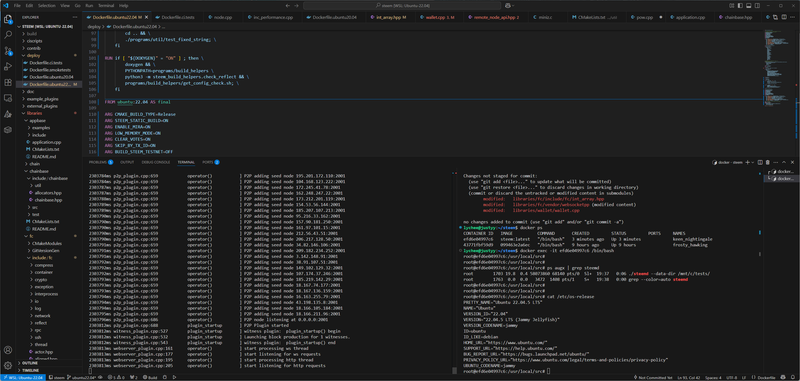The width and height of the screenshot is (800, 381).
Task: Open the Explorer view in the activity bar
Action: (8, 20)
